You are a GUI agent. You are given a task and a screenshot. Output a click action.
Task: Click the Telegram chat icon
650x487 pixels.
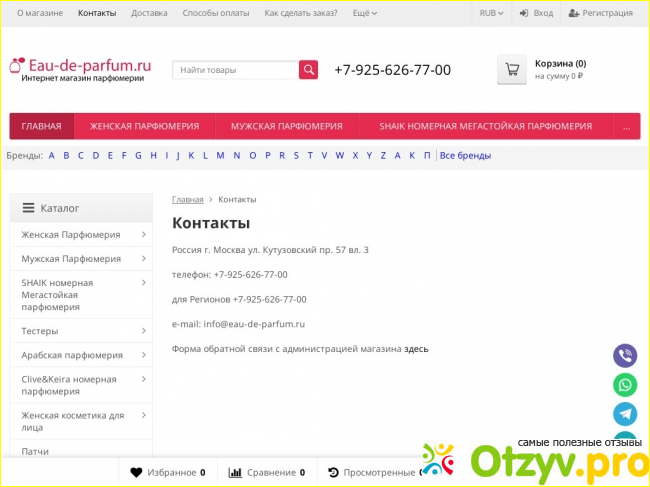tap(625, 414)
